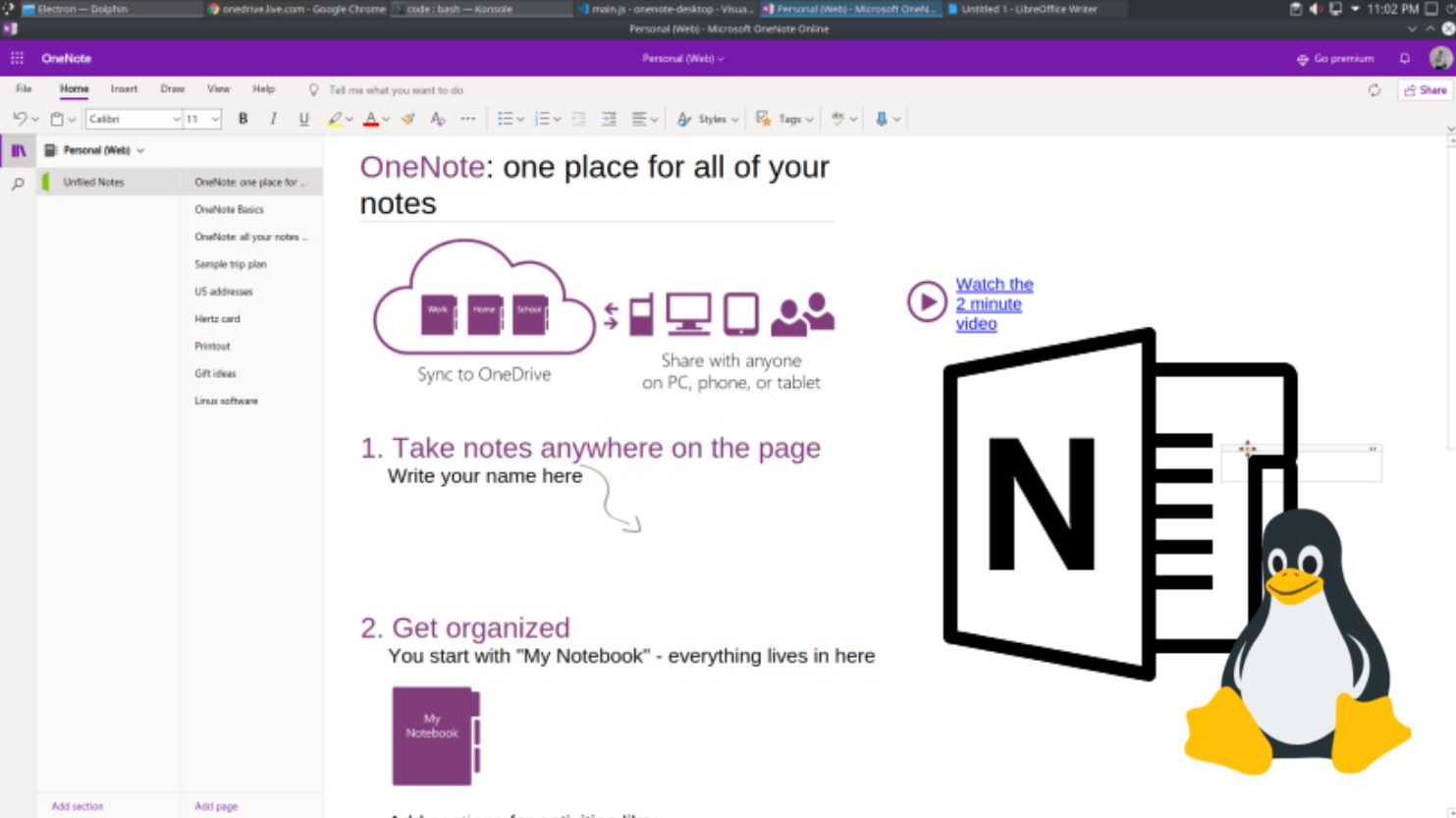Expand font color dropdown arrow

coord(386,120)
